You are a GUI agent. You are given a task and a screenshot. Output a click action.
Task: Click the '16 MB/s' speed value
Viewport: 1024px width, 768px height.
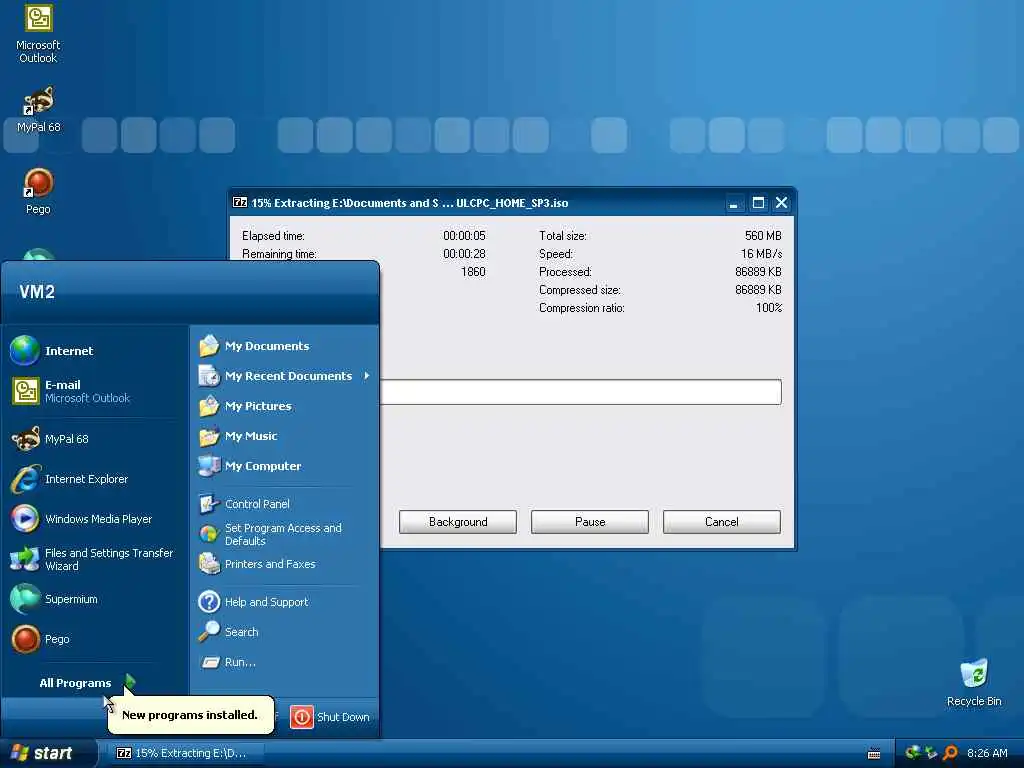[x=761, y=253]
